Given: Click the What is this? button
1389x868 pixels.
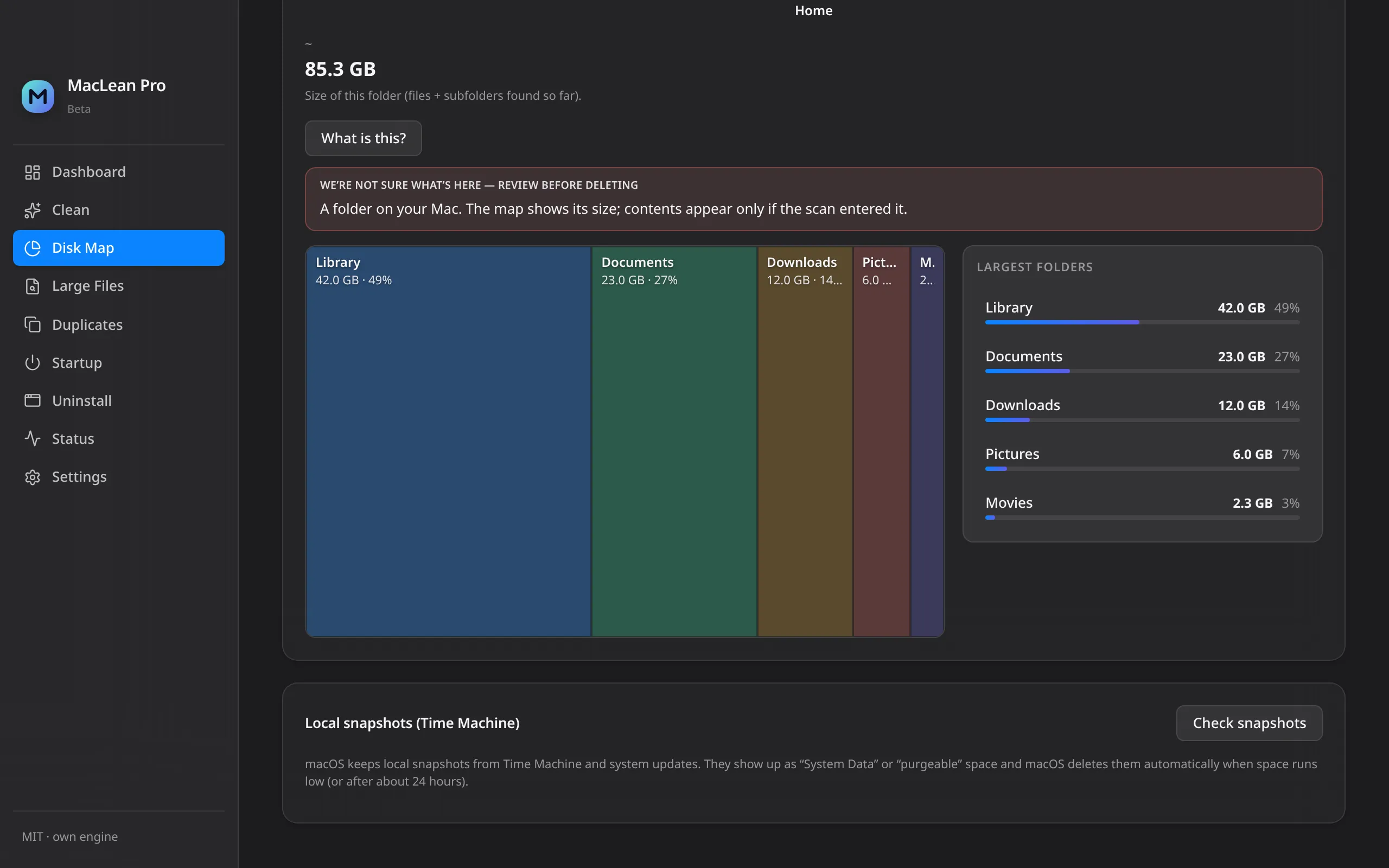Looking at the screenshot, I should pos(364,138).
